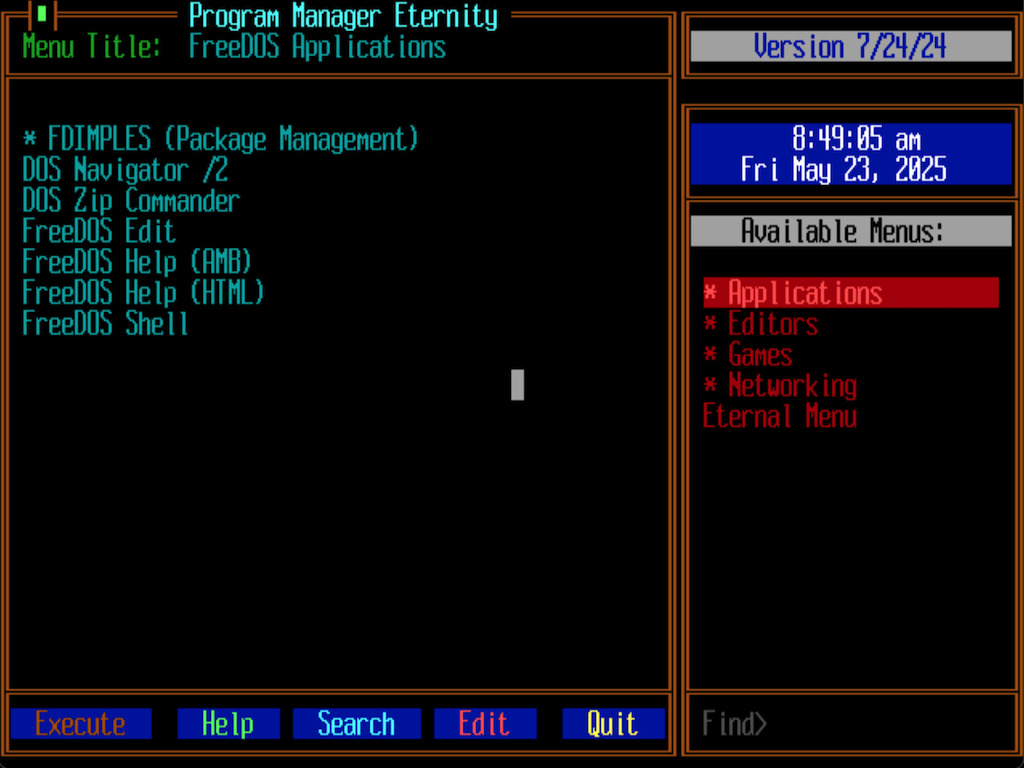Image resolution: width=1024 pixels, height=768 pixels.
Task: Open the Networking menu
Action: pyautogui.click(x=791, y=386)
